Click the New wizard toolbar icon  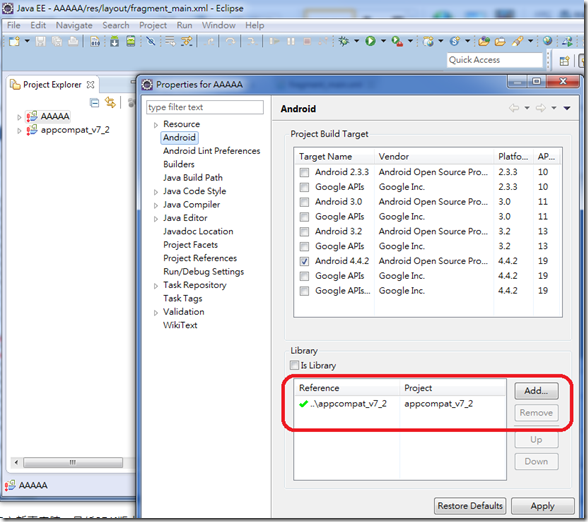coord(14,41)
